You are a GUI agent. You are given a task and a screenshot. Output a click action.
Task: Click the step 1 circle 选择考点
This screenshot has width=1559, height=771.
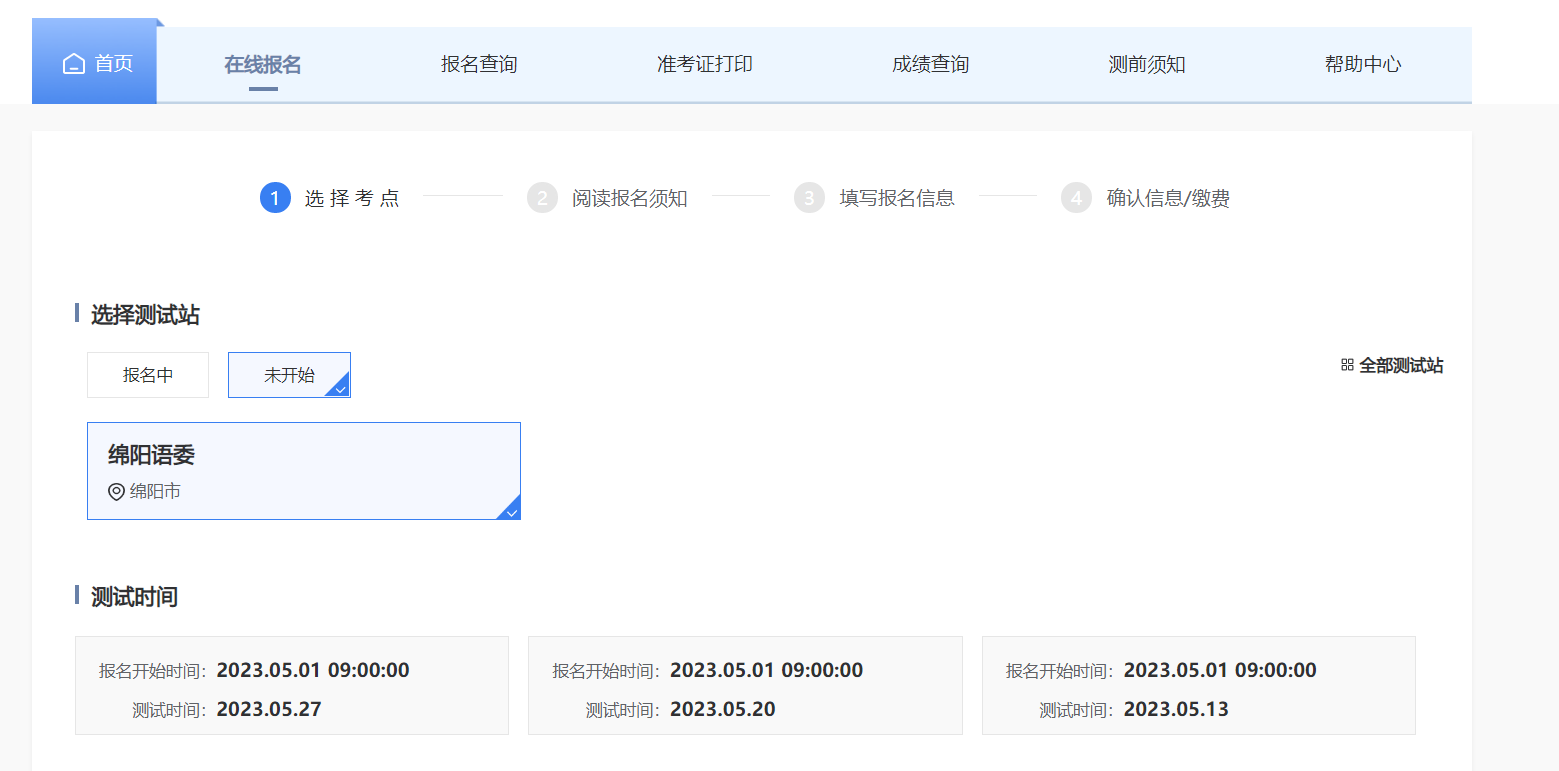point(275,198)
